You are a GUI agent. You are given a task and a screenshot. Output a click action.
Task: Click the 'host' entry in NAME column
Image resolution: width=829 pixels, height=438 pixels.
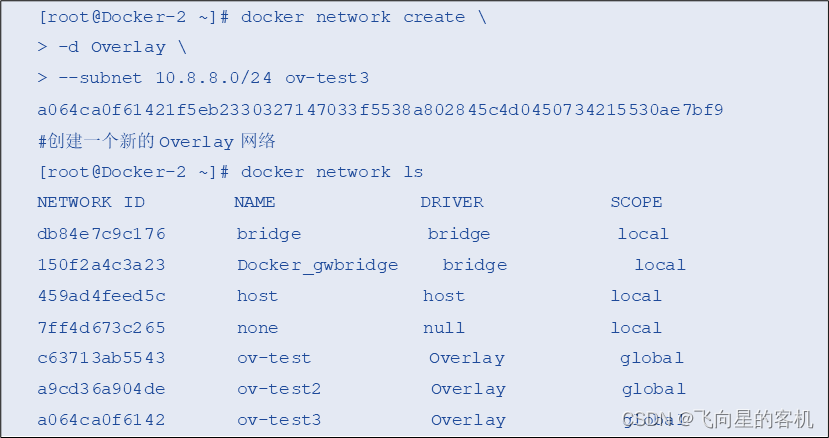(x=257, y=296)
